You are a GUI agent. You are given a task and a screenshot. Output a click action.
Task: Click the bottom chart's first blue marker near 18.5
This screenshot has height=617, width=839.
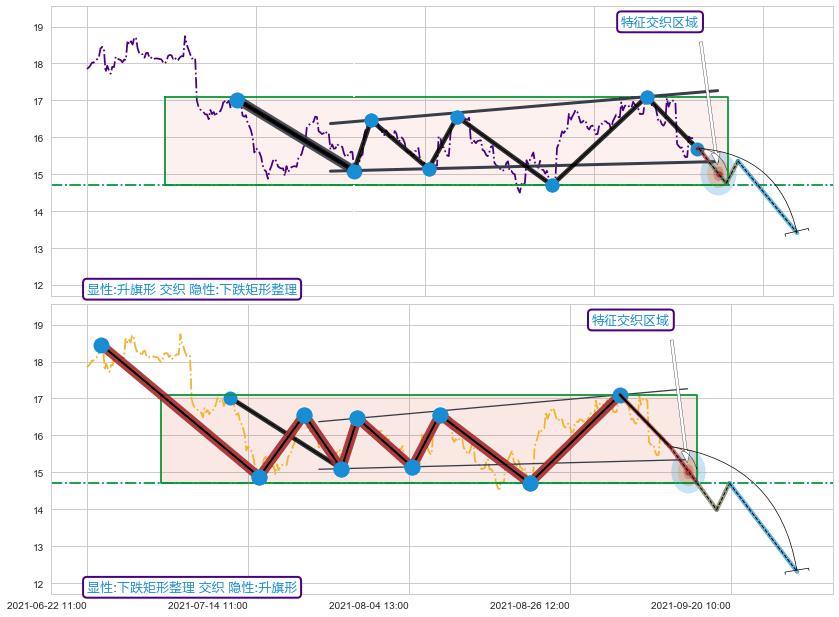point(101,345)
